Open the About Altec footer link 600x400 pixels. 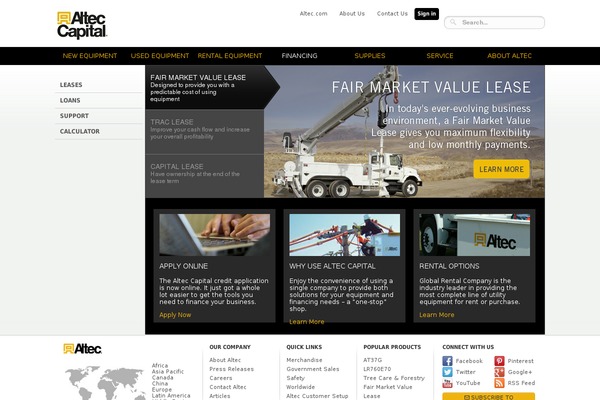(225, 360)
